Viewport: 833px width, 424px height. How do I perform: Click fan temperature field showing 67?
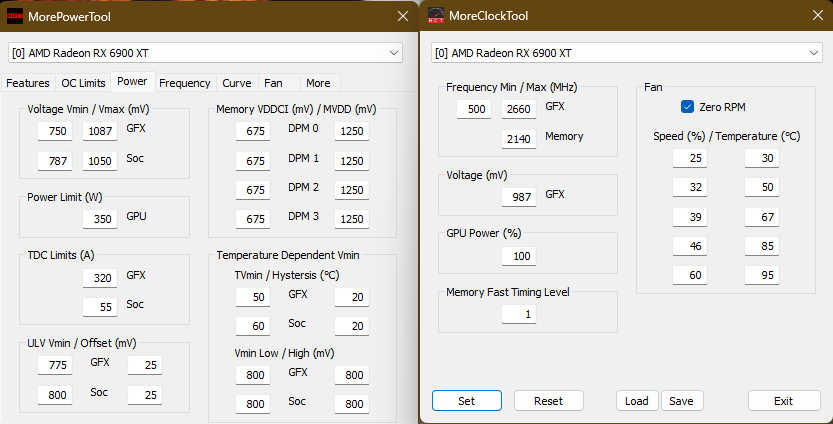(762, 217)
